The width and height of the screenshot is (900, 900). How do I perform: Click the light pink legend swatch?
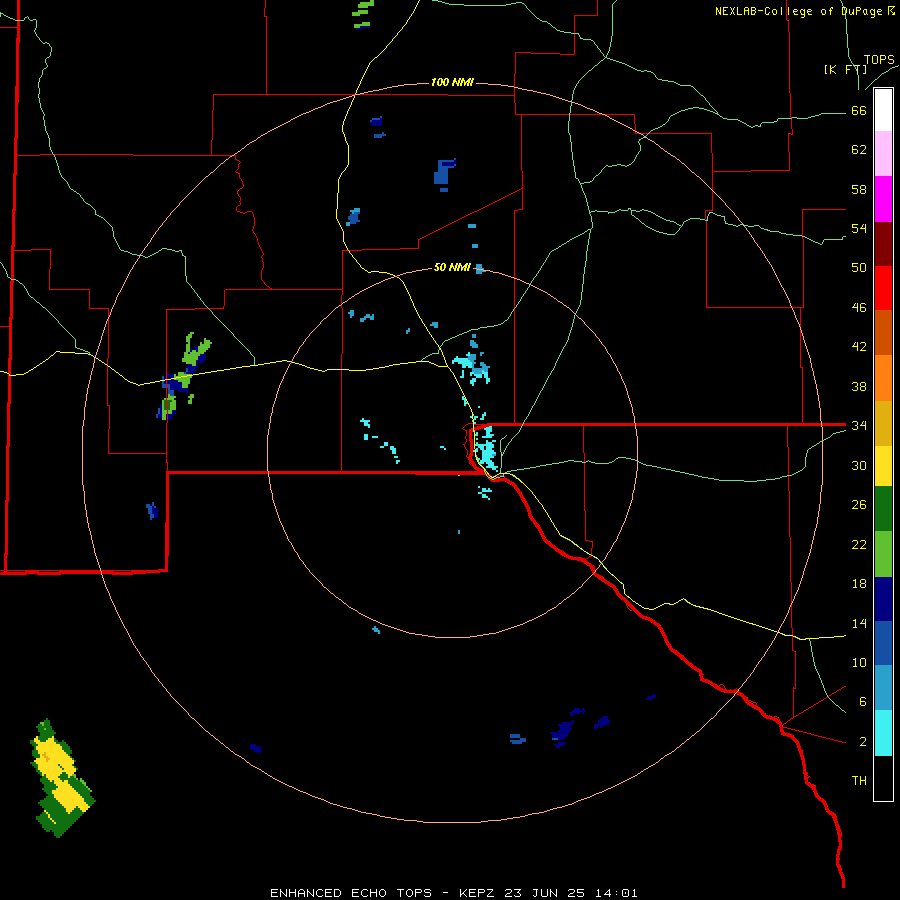883,154
